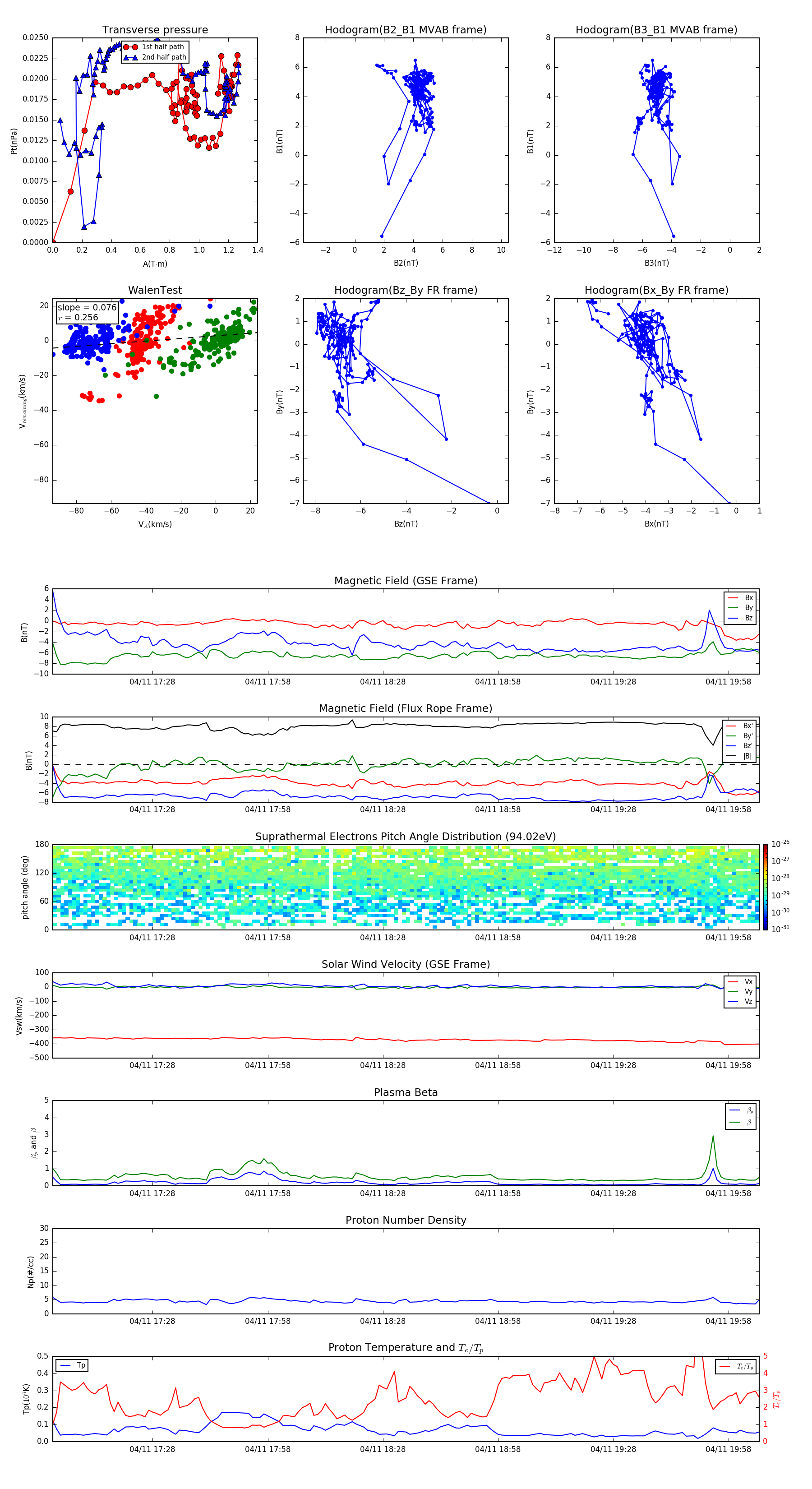Click the 'B1(nT)' label of B3_B1 hodogram
812x1489 pixels.
point(531,141)
